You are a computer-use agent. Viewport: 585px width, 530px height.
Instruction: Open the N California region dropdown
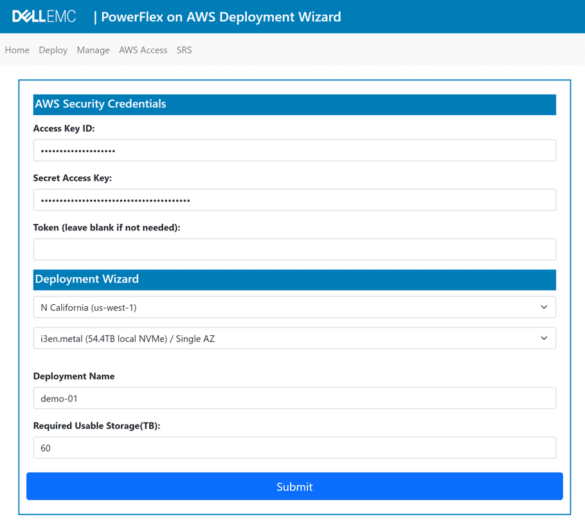pos(294,307)
